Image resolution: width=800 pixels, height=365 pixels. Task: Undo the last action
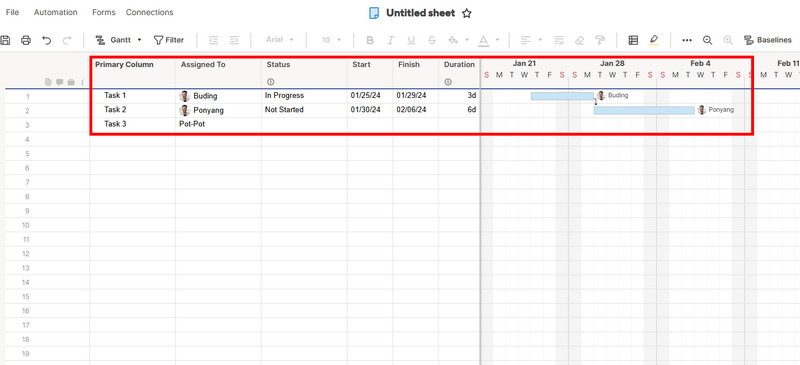47,40
